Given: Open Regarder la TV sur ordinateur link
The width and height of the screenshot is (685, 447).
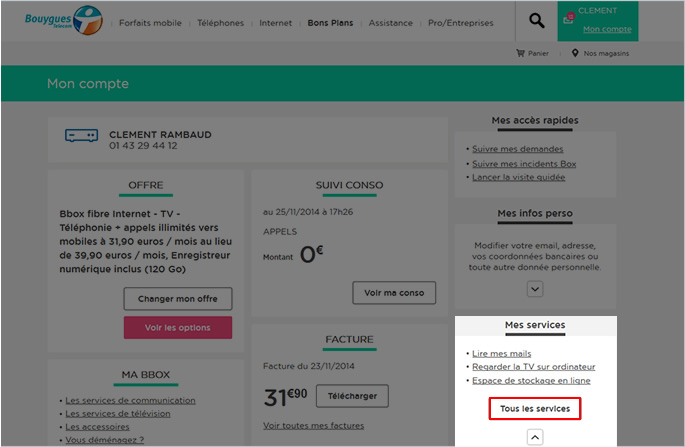Looking at the screenshot, I should pyautogui.click(x=533, y=367).
